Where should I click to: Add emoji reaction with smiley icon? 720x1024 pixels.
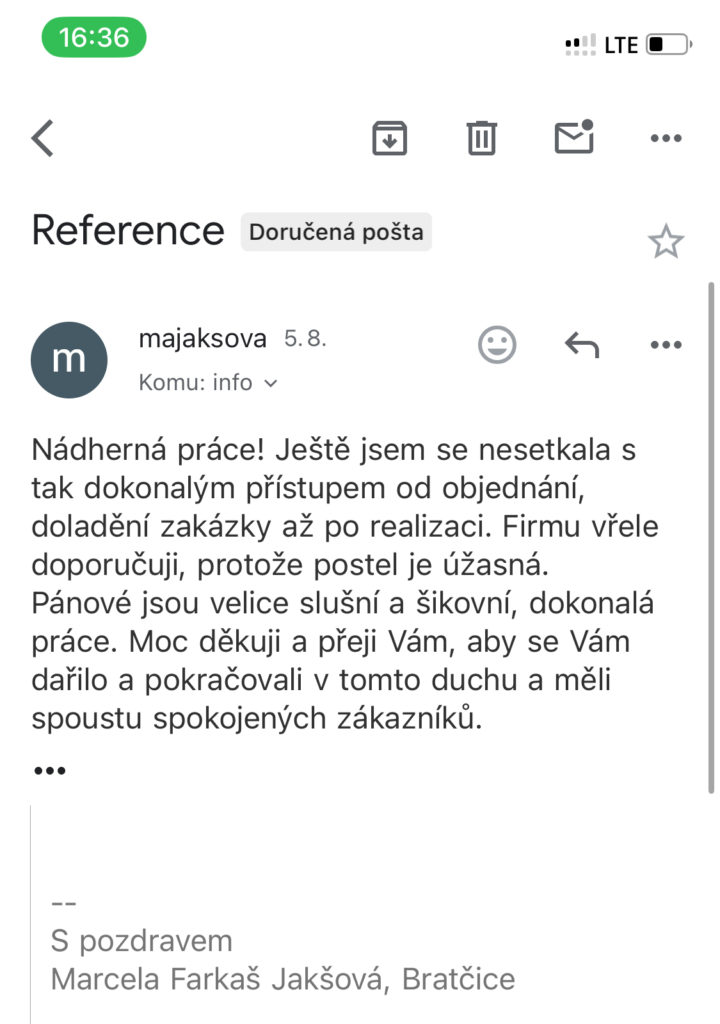click(x=497, y=344)
